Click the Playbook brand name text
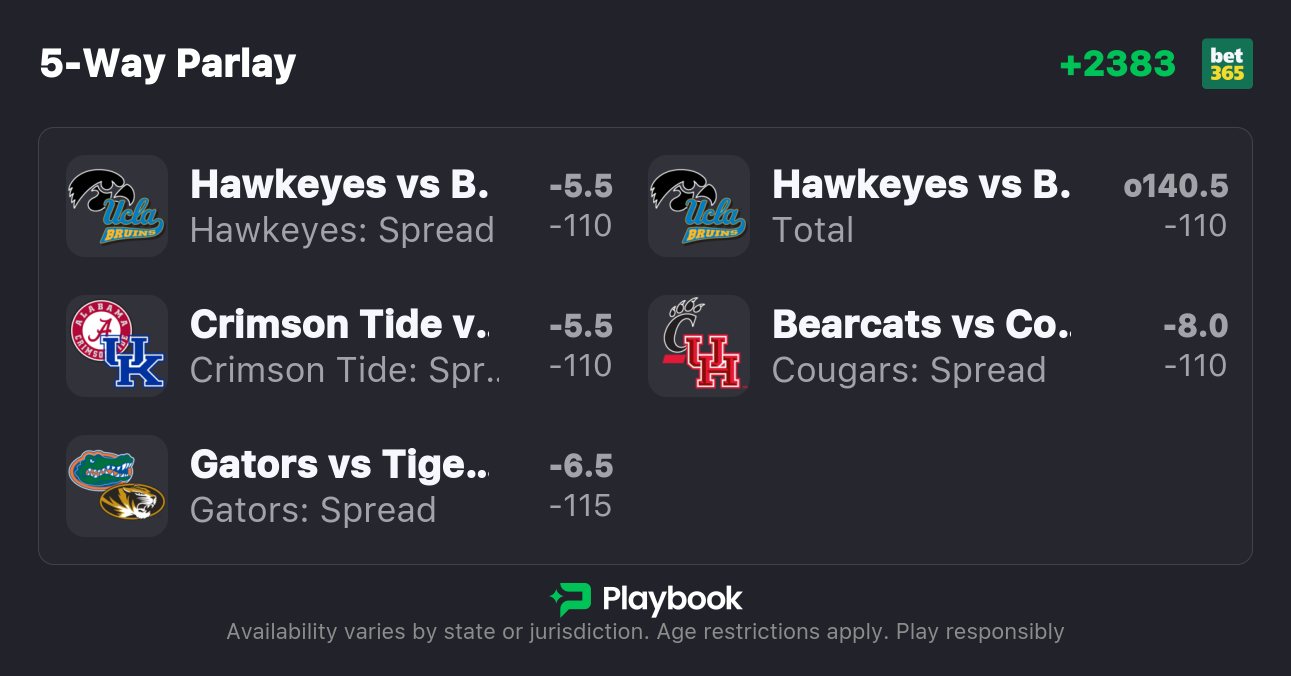 tap(672, 600)
